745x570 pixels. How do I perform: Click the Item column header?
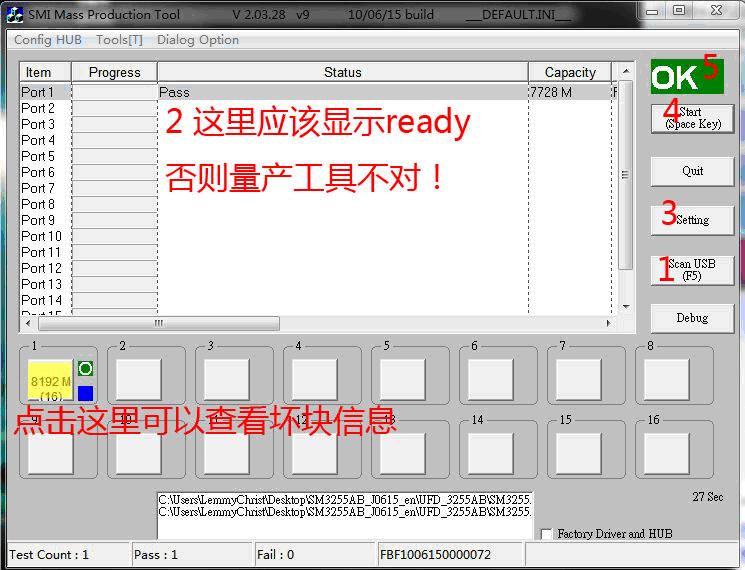(45, 72)
